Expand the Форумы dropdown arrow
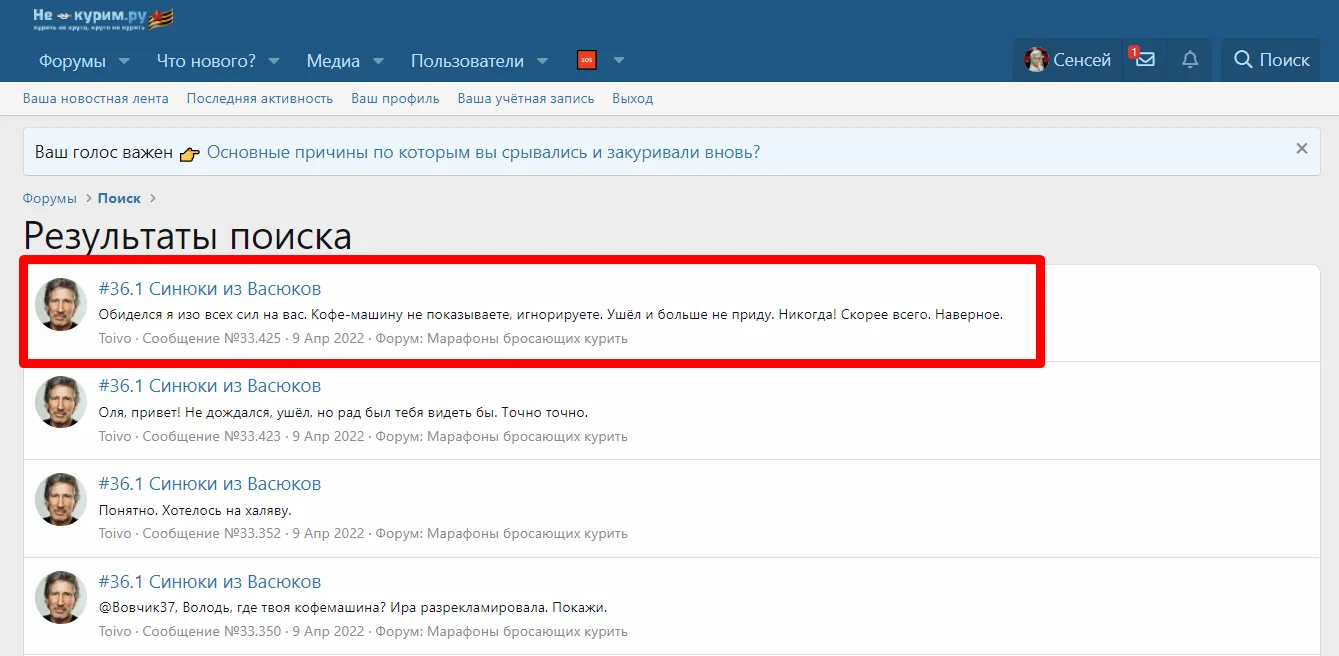Screen dimensions: 1339x656 pyautogui.click(x=125, y=61)
